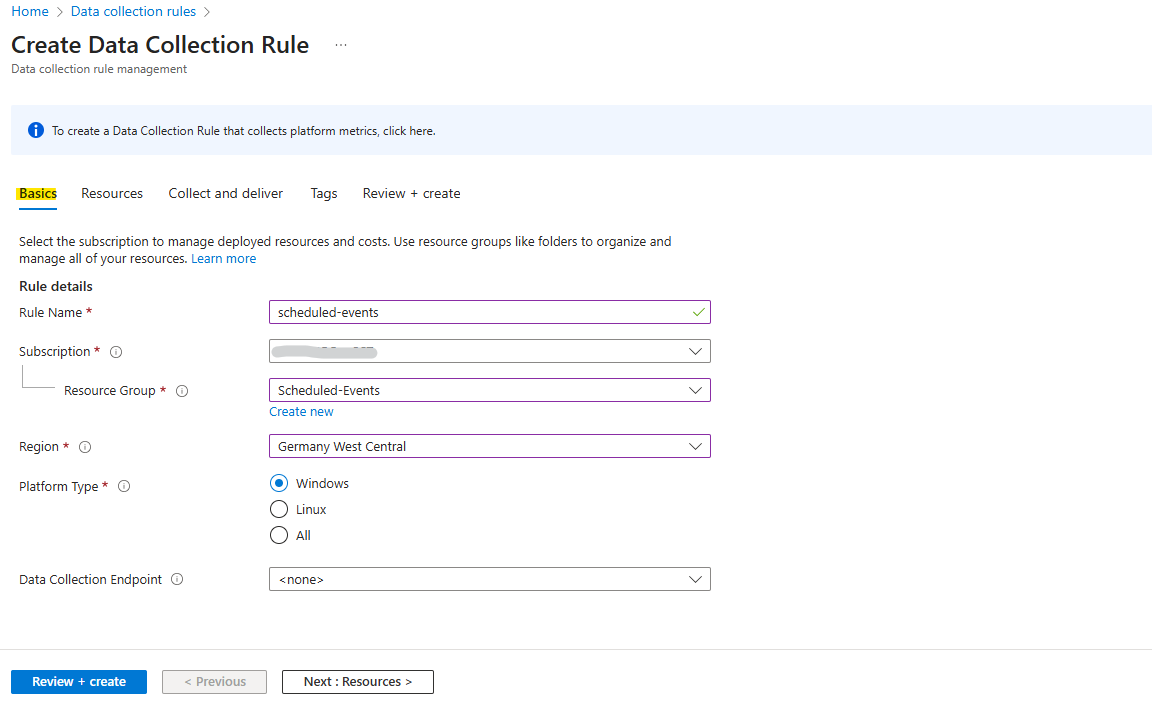Select the All platform radio button

278,535
